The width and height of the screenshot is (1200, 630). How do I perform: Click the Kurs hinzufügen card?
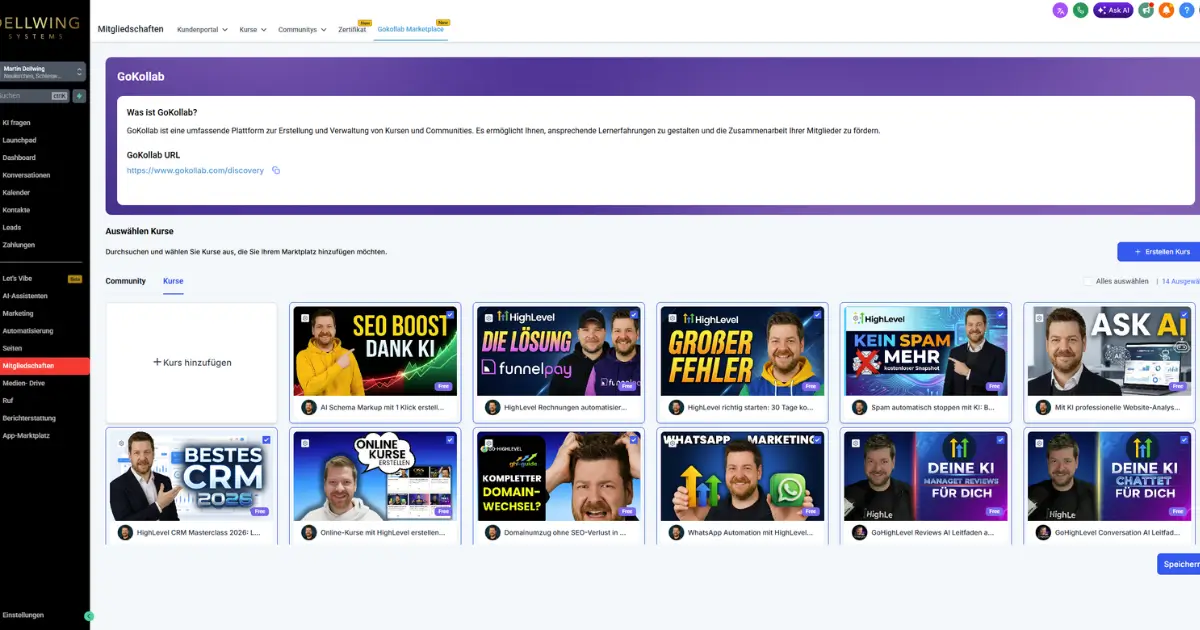191,362
